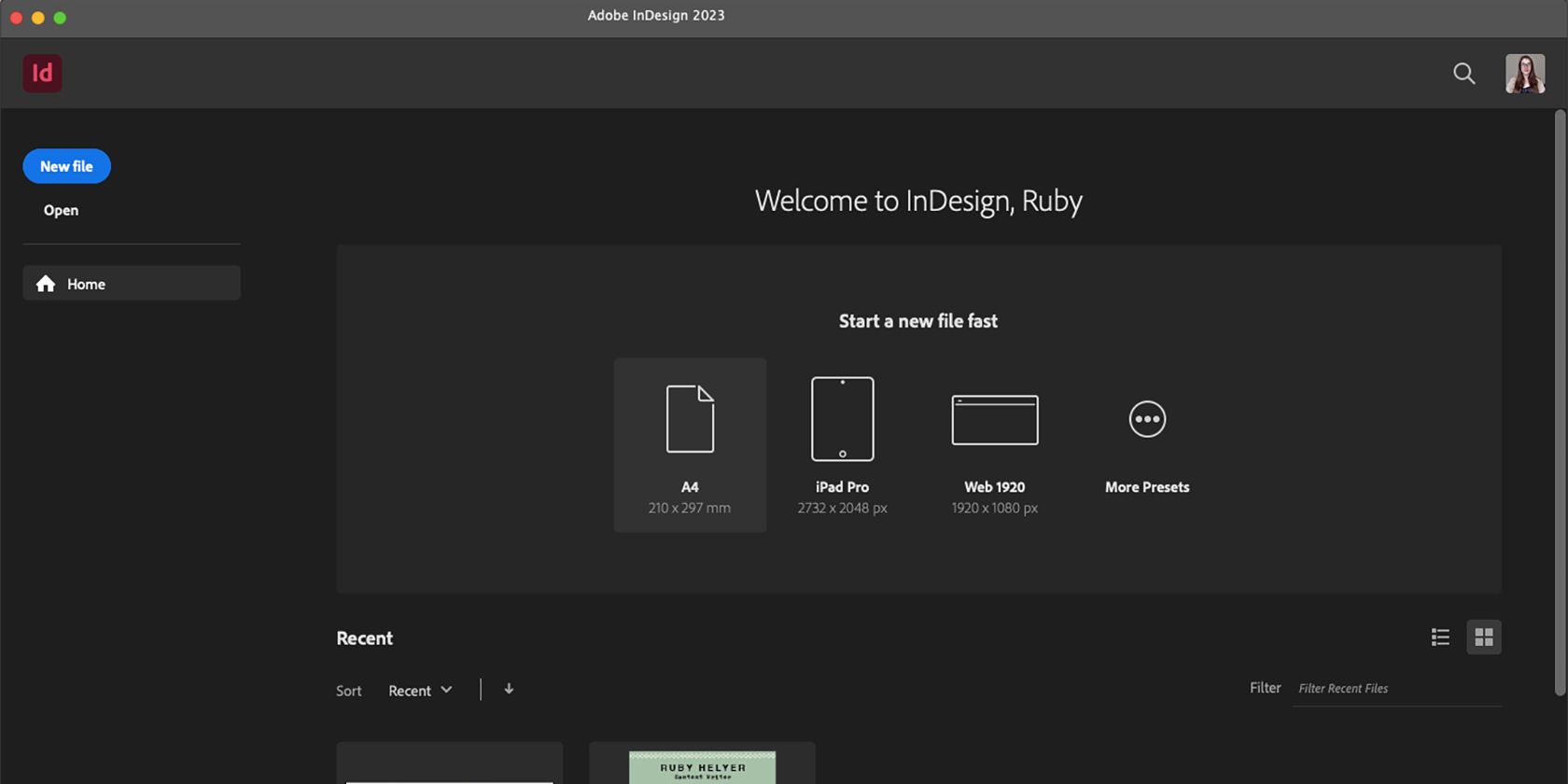Click the A4 preset label
Viewport: 1568px width, 784px height.
[x=690, y=487]
